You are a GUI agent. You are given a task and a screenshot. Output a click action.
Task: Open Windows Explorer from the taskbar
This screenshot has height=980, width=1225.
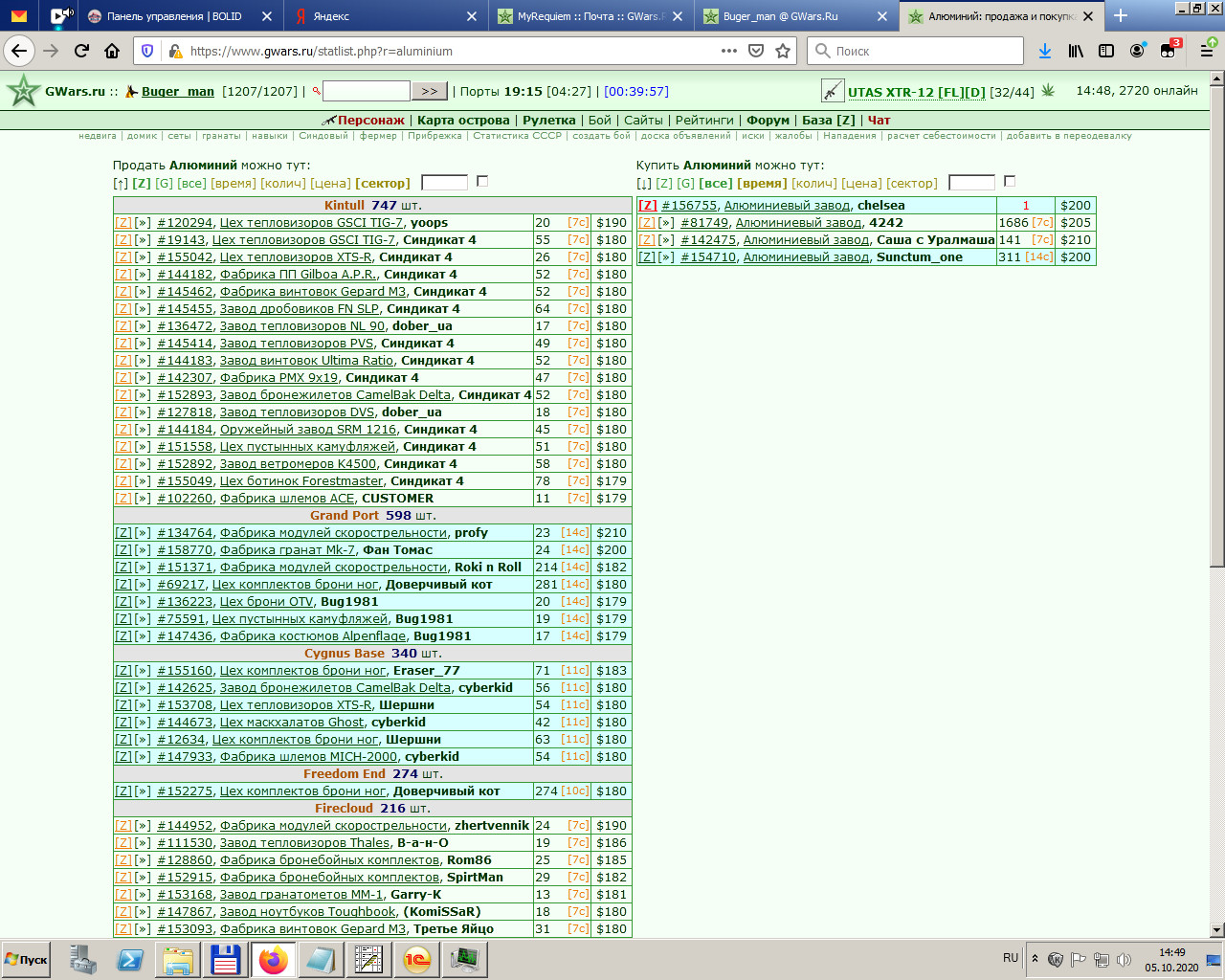[x=178, y=959]
